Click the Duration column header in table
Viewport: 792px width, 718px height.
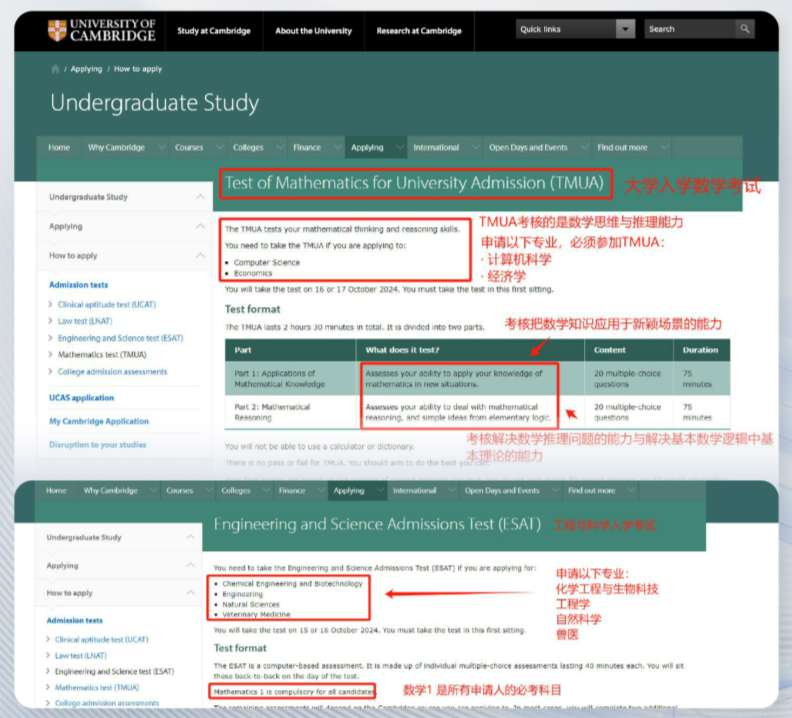(700, 350)
